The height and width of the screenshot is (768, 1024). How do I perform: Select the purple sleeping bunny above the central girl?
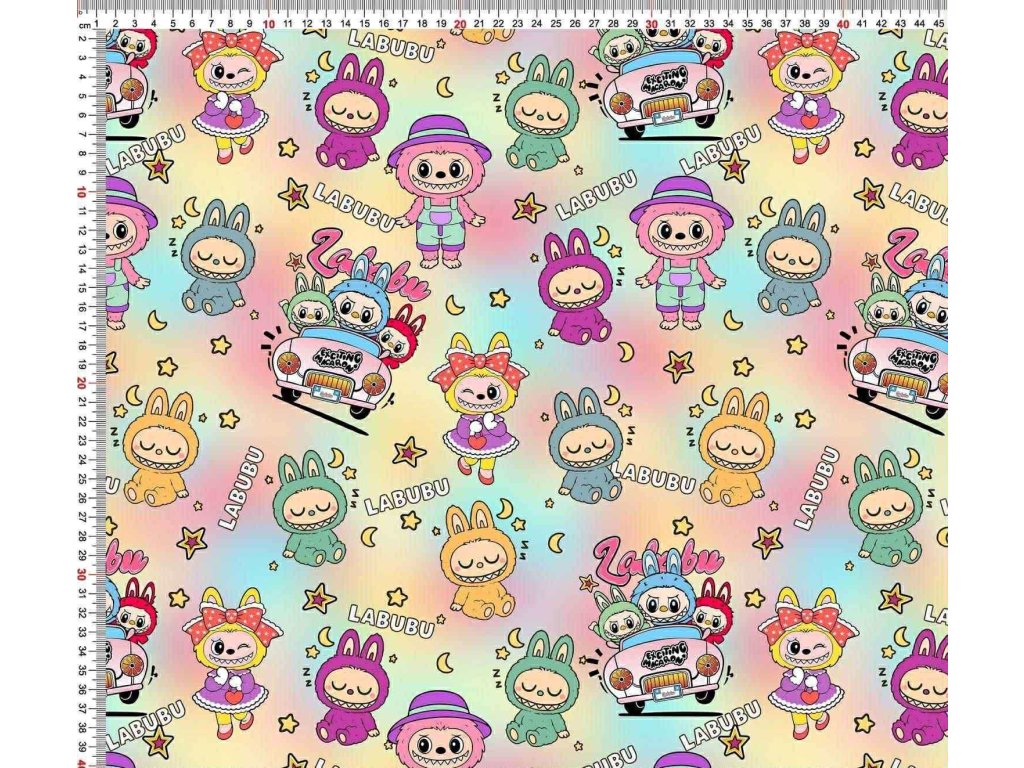[x=576, y=290]
